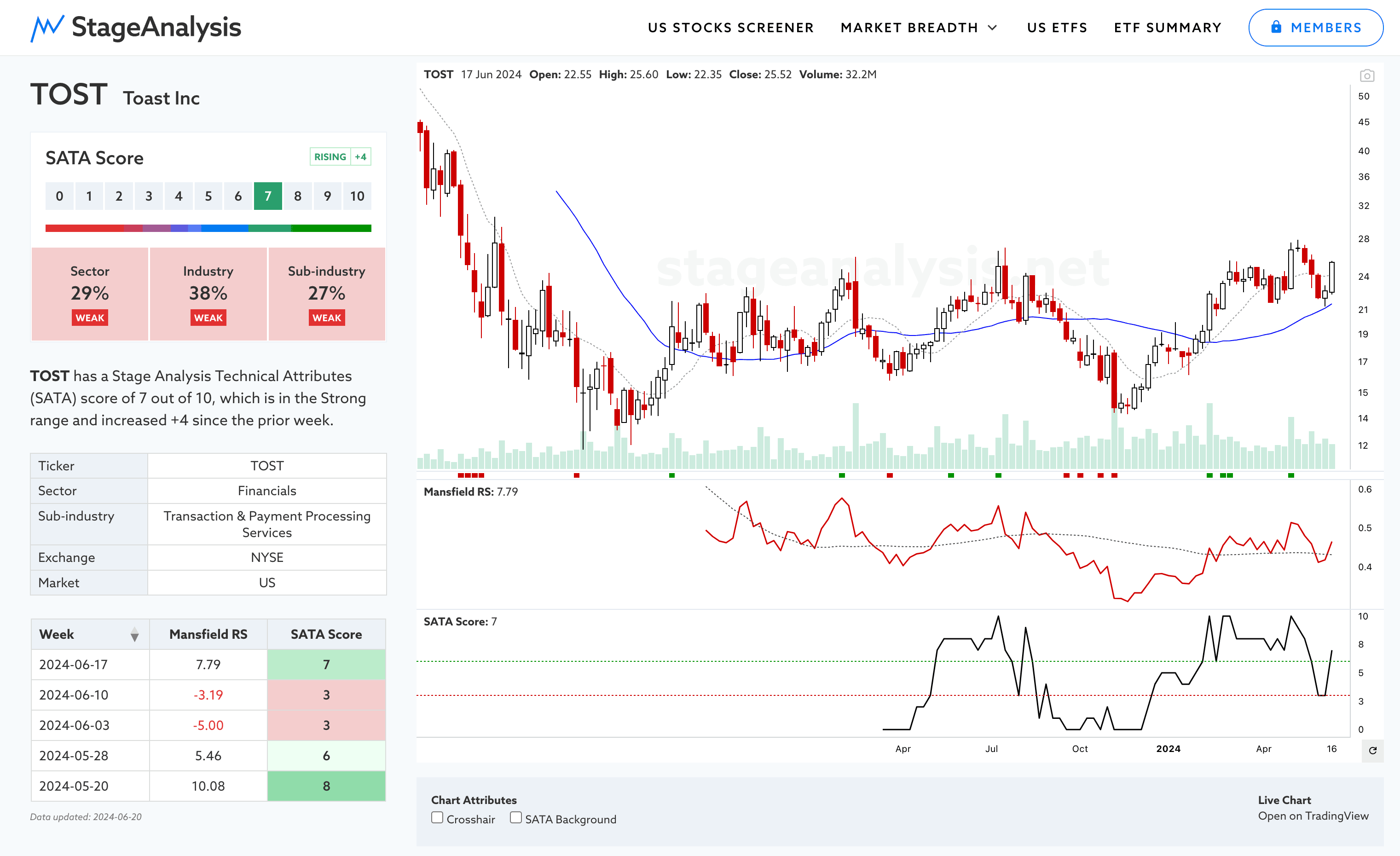
Task: Click the Financials sector value
Action: click(x=267, y=491)
